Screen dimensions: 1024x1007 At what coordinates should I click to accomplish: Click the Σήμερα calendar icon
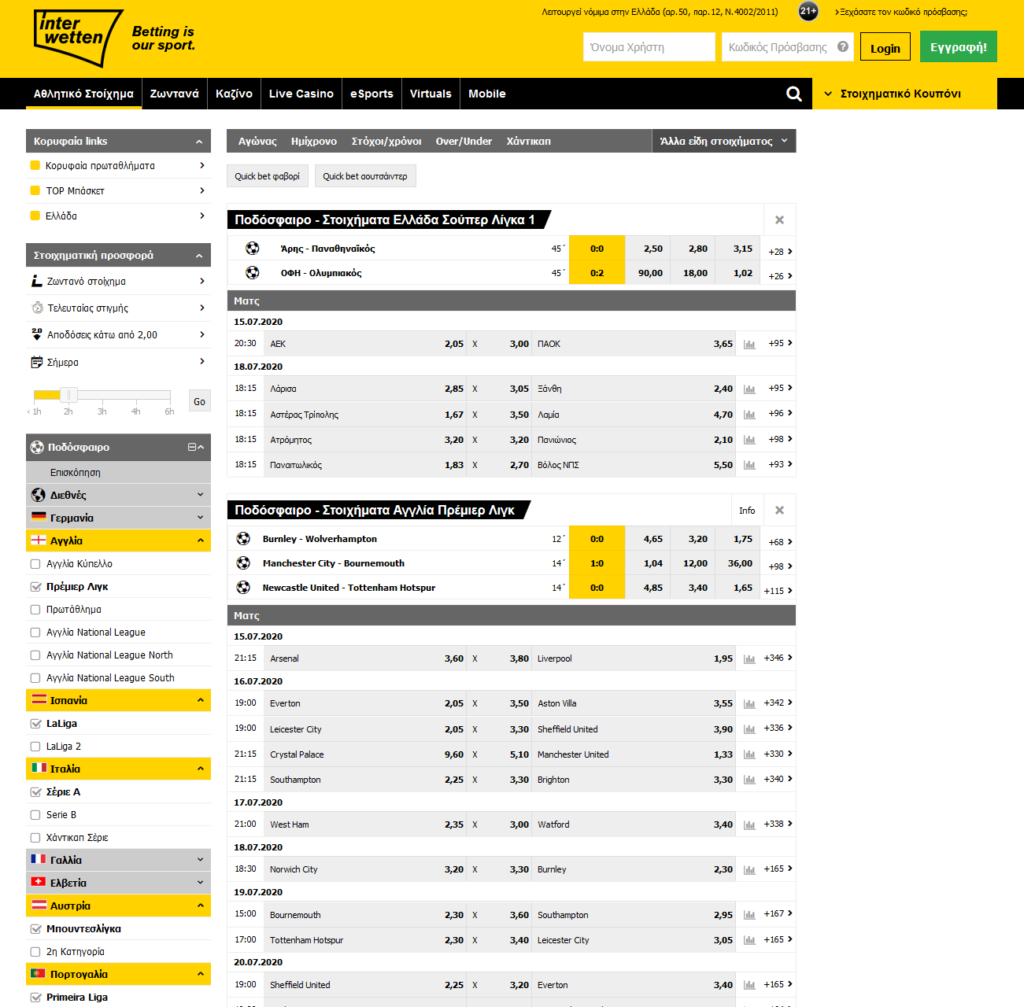point(37,362)
